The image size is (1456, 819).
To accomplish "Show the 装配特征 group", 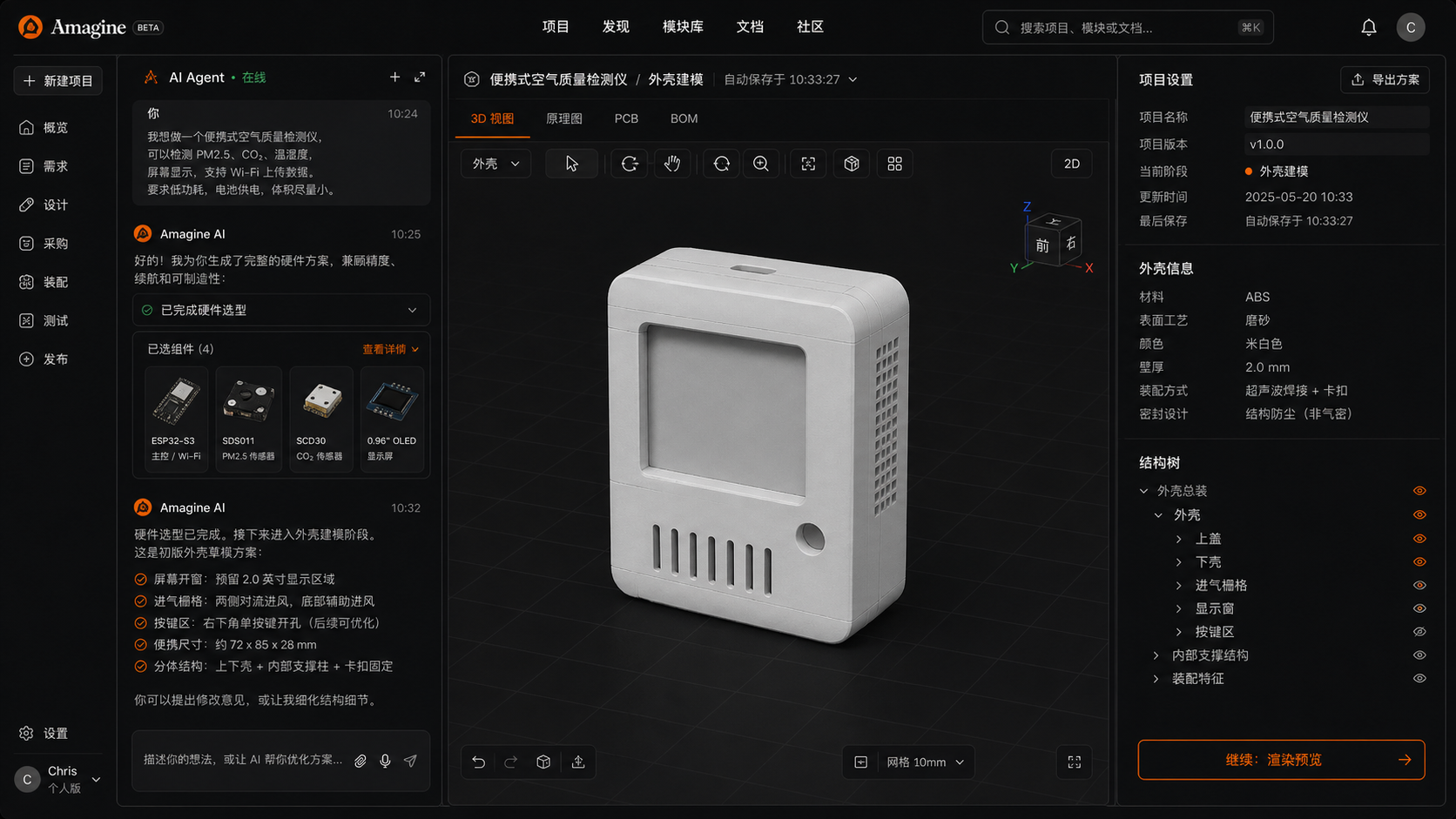I will [x=1419, y=679].
